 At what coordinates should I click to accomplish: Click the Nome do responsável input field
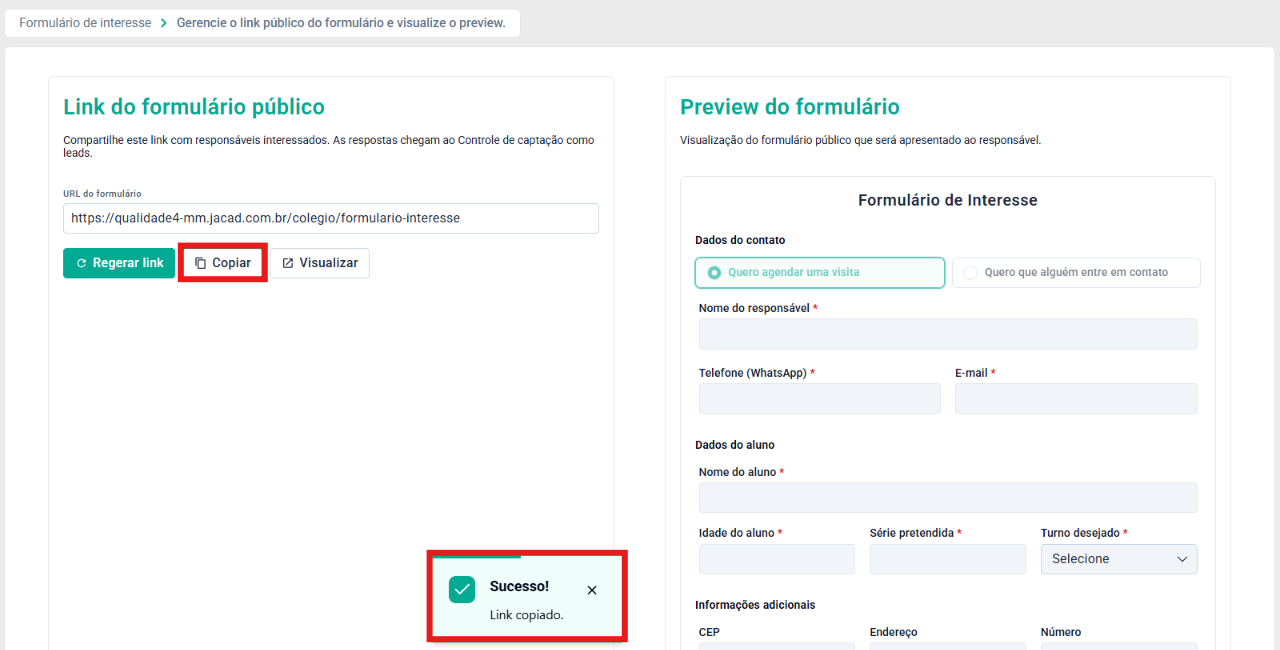948,334
